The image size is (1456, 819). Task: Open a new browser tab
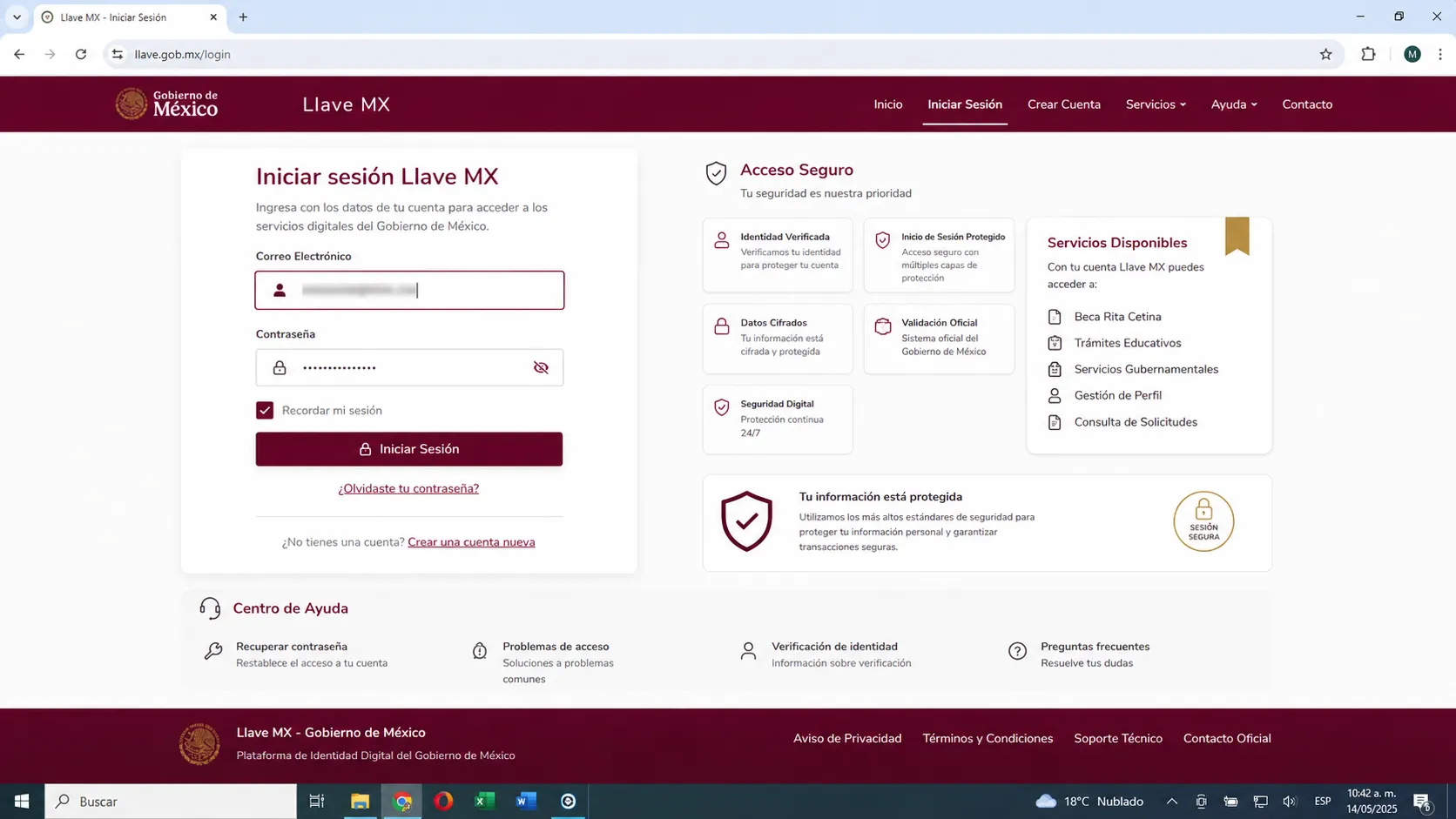243,17
